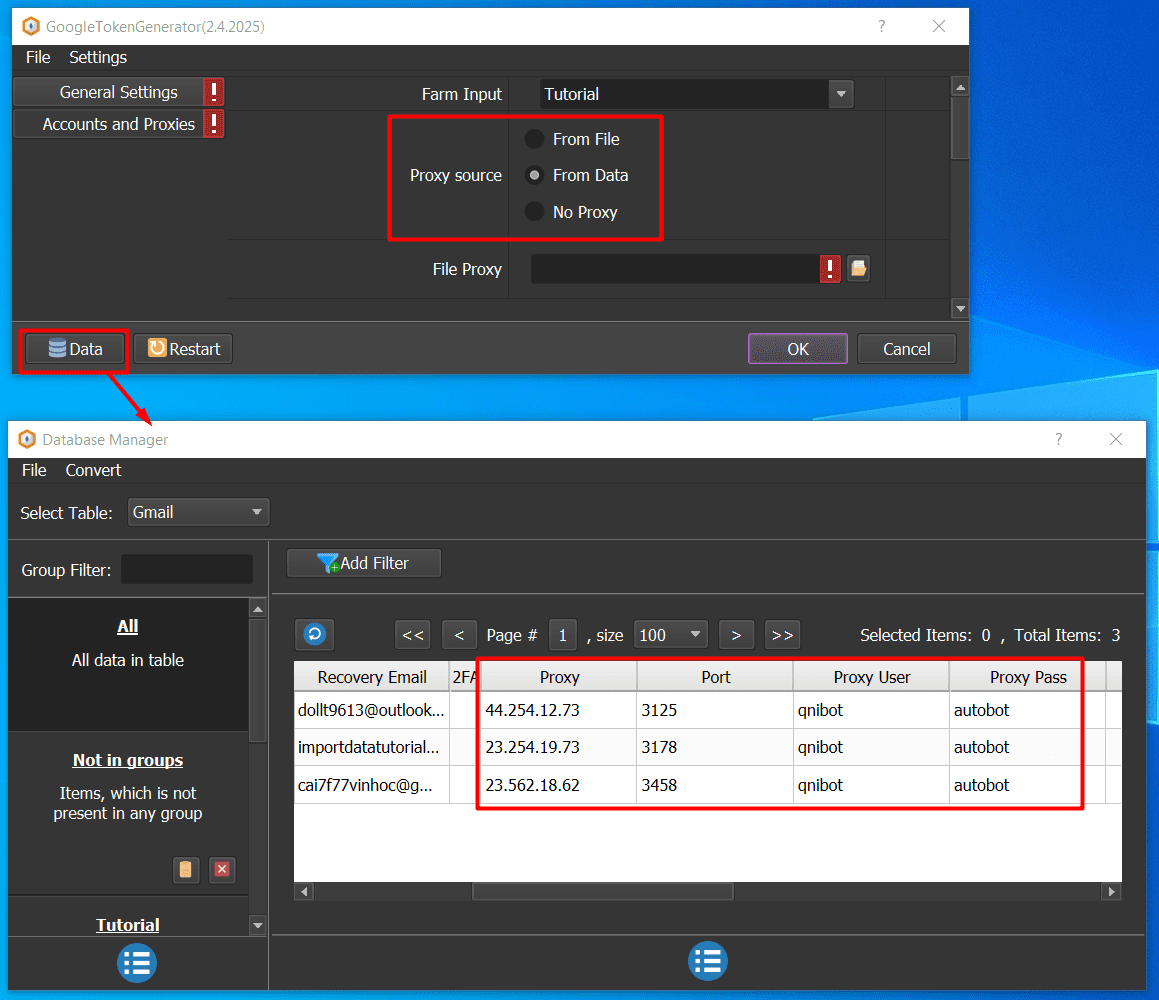Click the group list menu round icon

[137, 963]
